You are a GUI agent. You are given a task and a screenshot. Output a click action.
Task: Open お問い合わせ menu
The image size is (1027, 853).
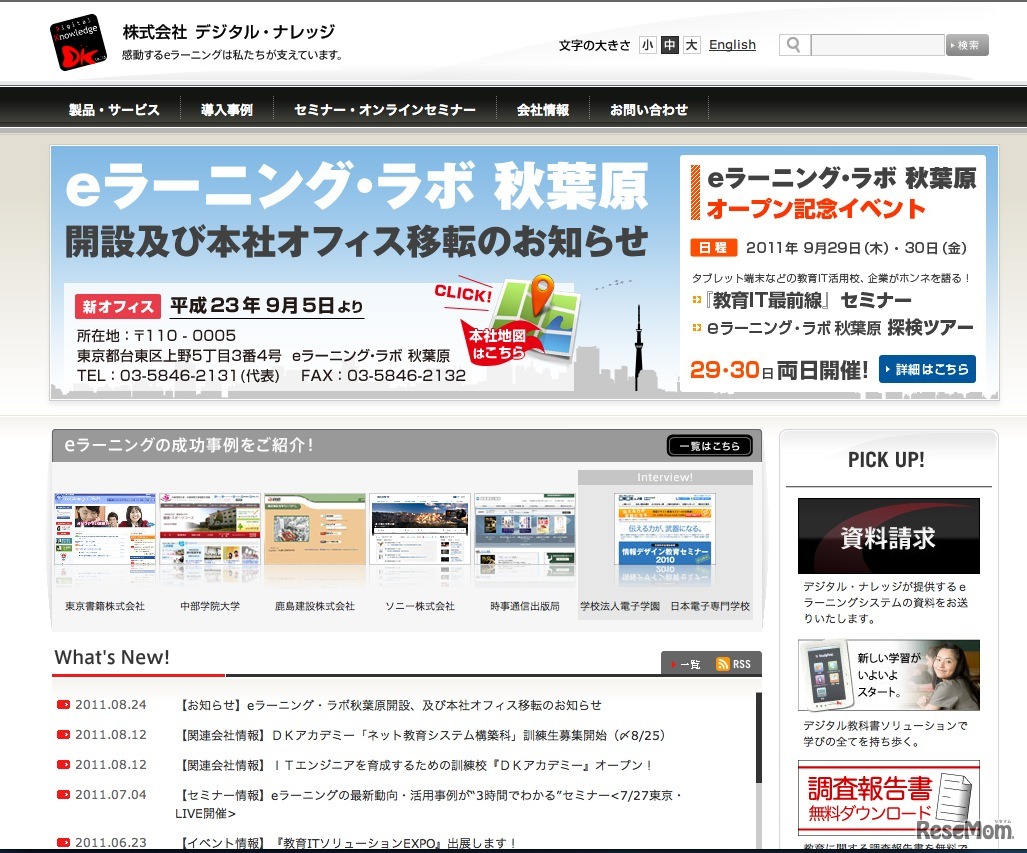click(649, 109)
